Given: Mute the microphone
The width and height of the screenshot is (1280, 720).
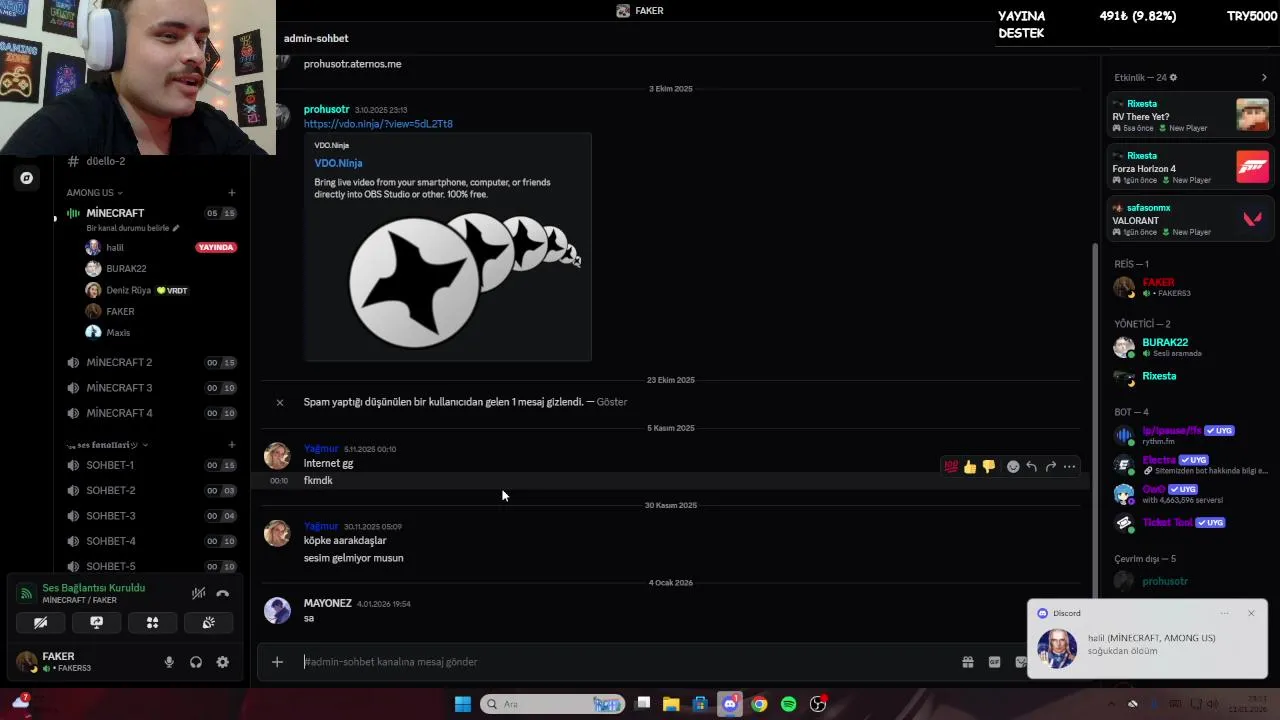Looking at the screenshot, I should [x=169, y=662].
